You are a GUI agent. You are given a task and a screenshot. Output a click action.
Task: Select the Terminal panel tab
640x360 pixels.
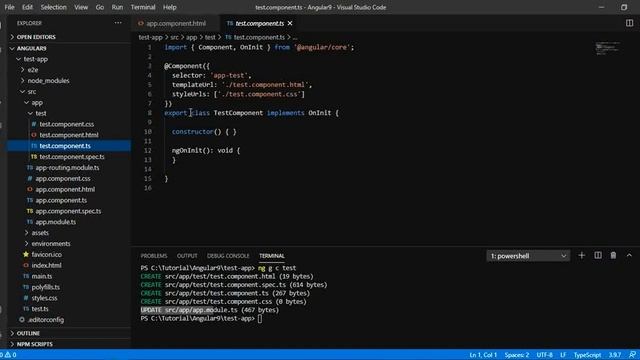click(271, 256)
